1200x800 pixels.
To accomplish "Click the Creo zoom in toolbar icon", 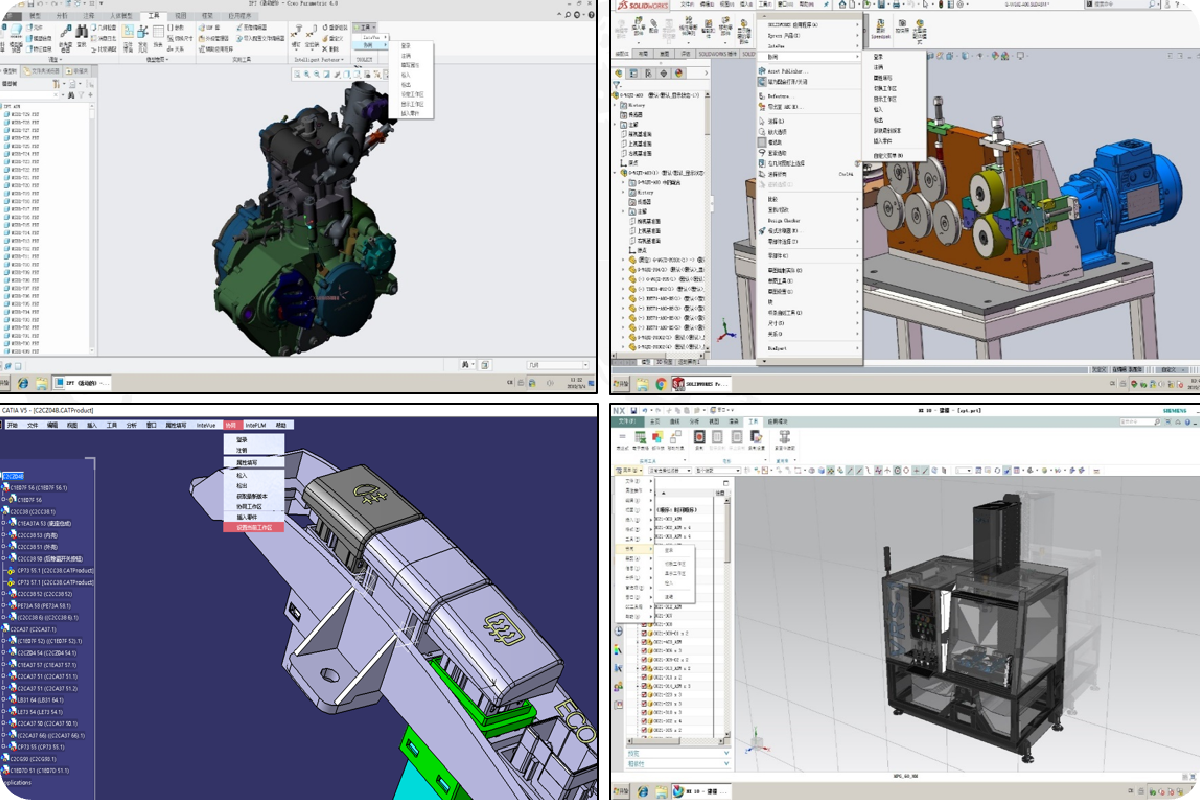I will (x=308, y=74).
